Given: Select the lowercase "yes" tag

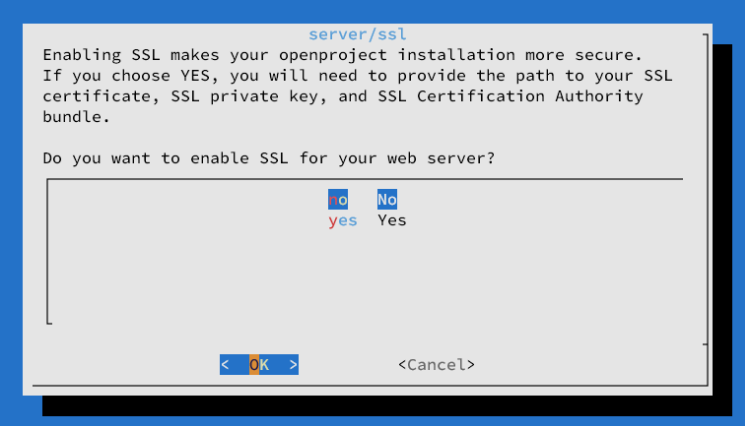Looking at the screenshot, I should click(342, 220).
